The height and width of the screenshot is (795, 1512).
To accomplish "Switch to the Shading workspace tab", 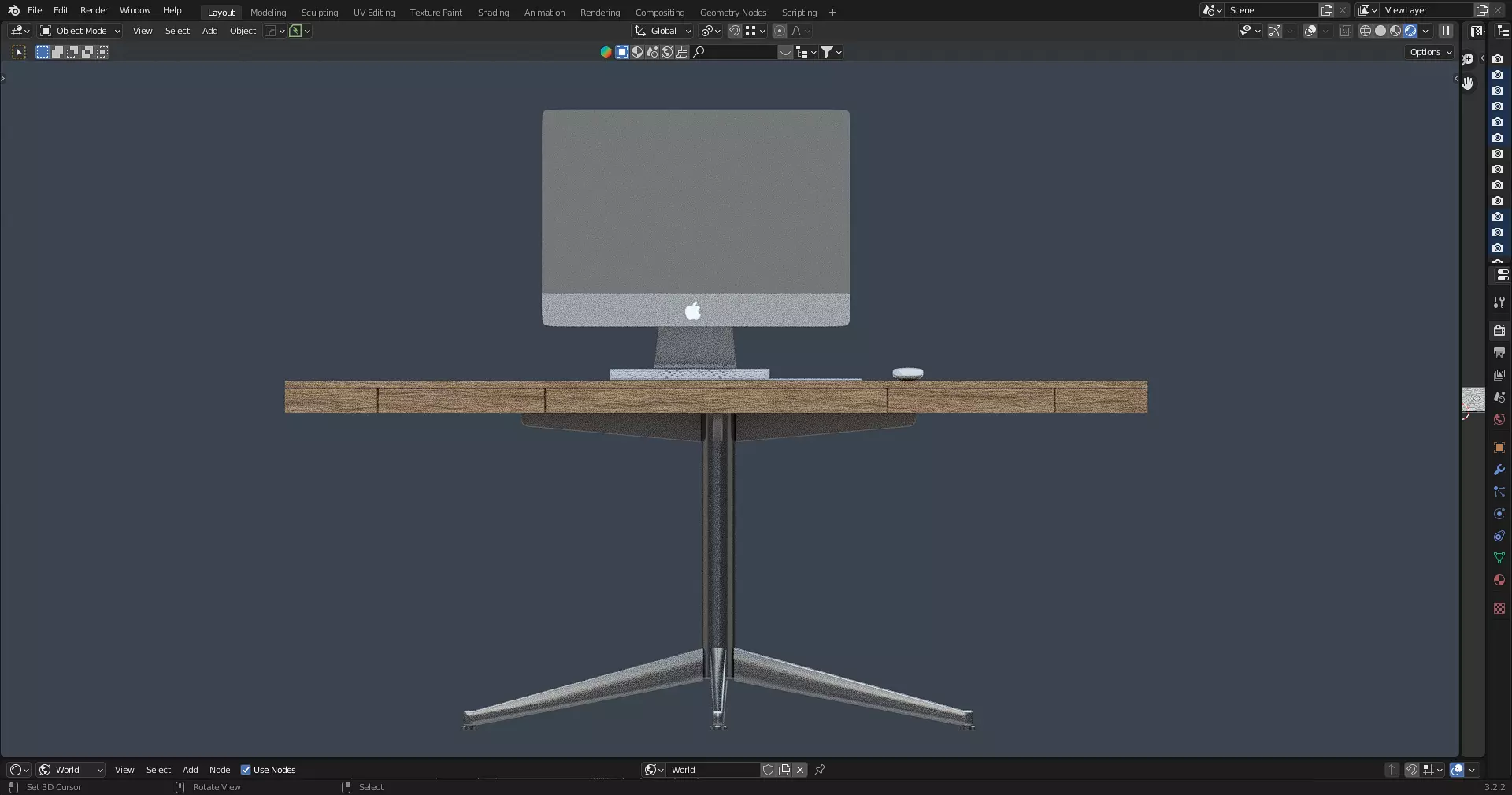I will [x=493, y=13].
